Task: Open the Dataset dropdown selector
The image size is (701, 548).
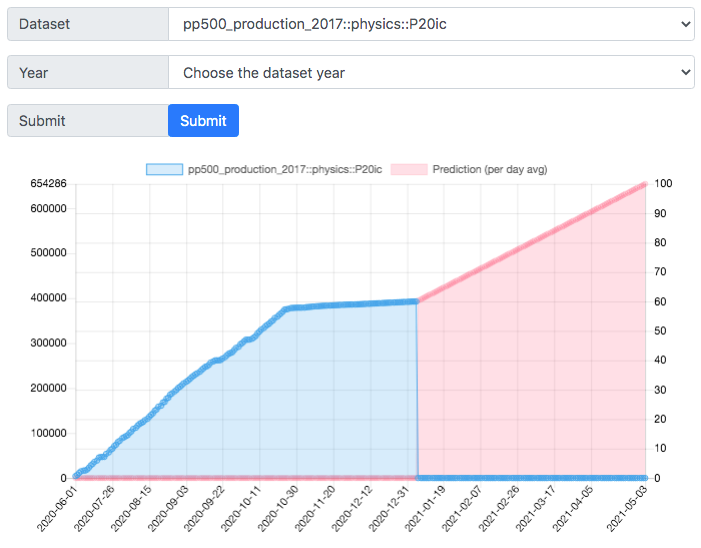Action: coord(431,24)
